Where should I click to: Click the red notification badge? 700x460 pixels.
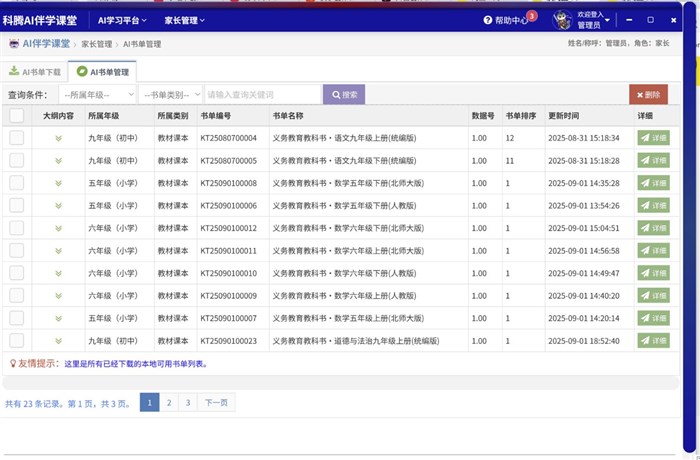click(x=531, y=15)
